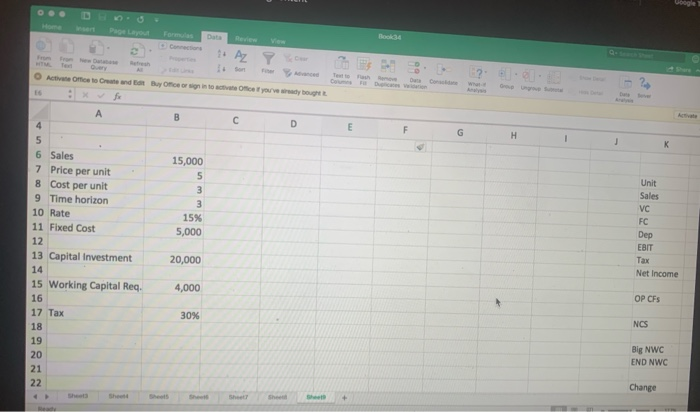The height and width of the screenshot is (412, 700).
Task: Open What-If Analysis menu
Action: (476, 78)
